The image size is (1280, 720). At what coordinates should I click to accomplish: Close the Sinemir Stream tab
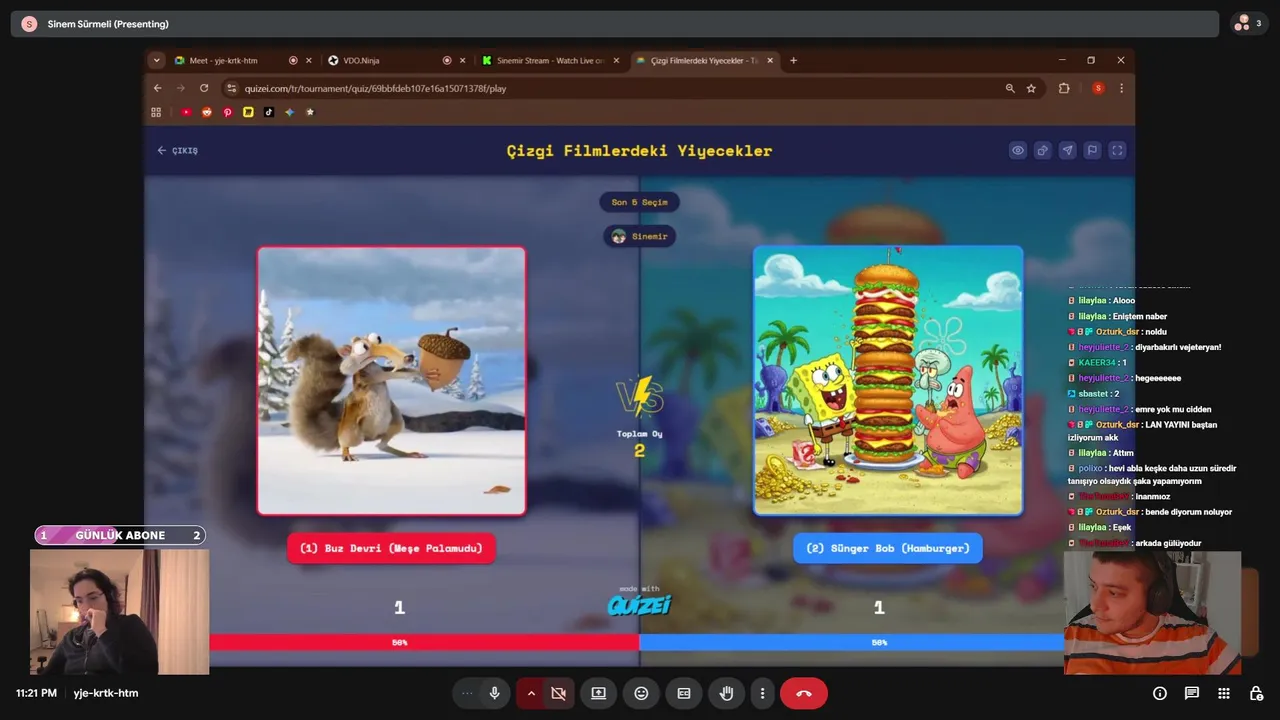click(x=617, y=60)
